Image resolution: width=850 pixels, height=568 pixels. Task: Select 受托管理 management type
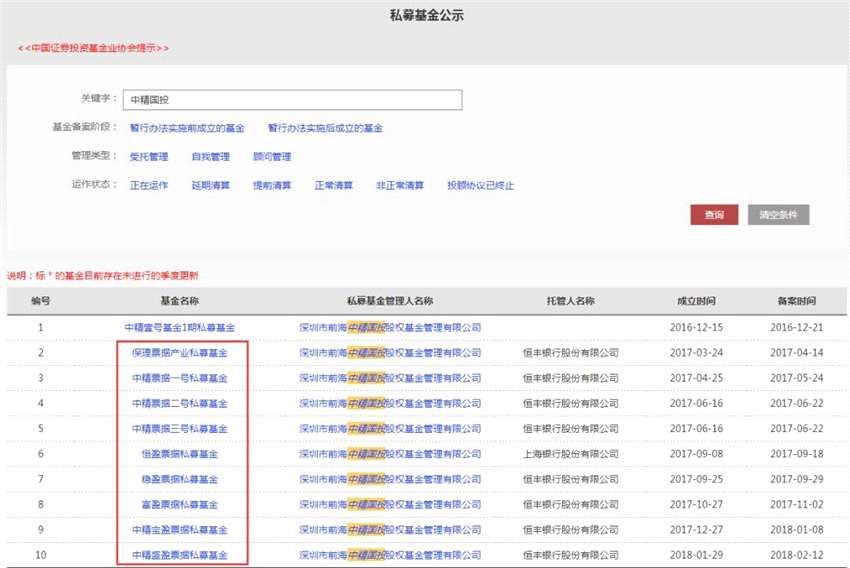[x=149, y=157]
